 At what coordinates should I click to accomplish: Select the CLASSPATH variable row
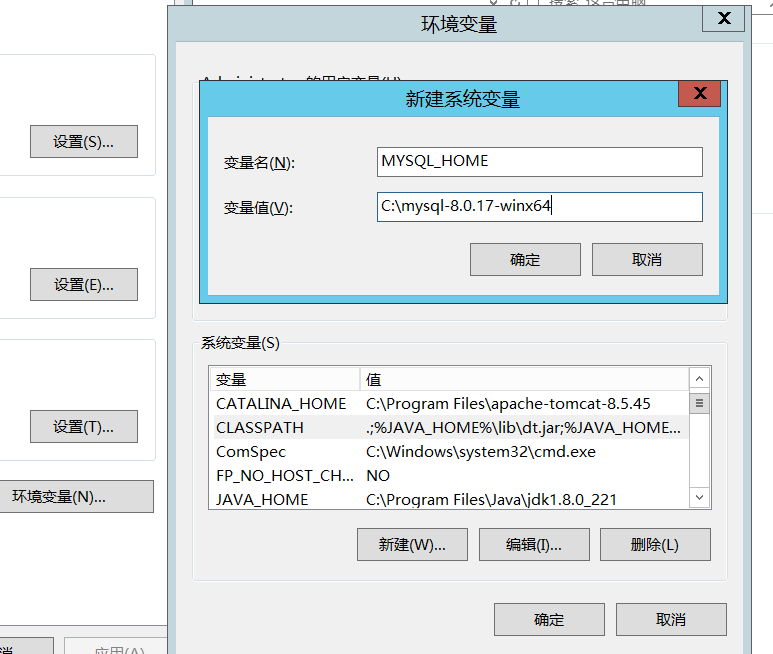click(449, 427)
